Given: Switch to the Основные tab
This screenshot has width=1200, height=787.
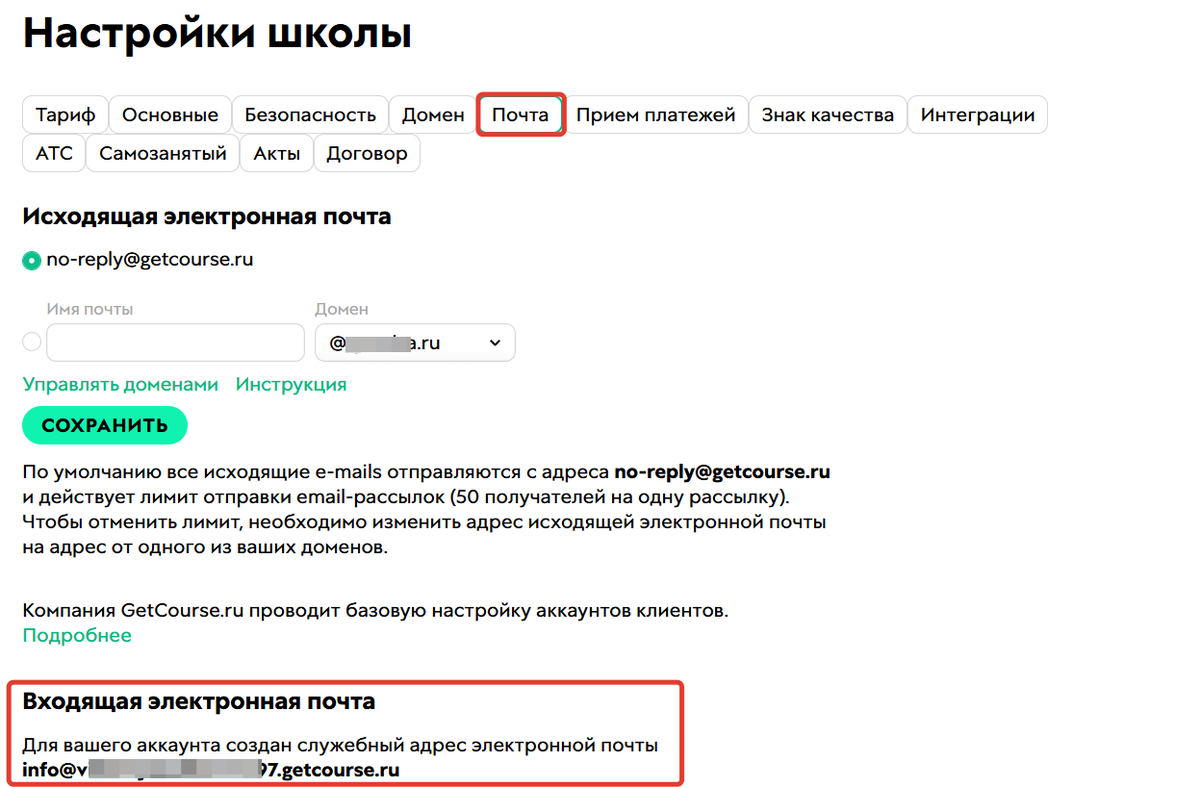Looking at the screenshot, I should (170, 115).
